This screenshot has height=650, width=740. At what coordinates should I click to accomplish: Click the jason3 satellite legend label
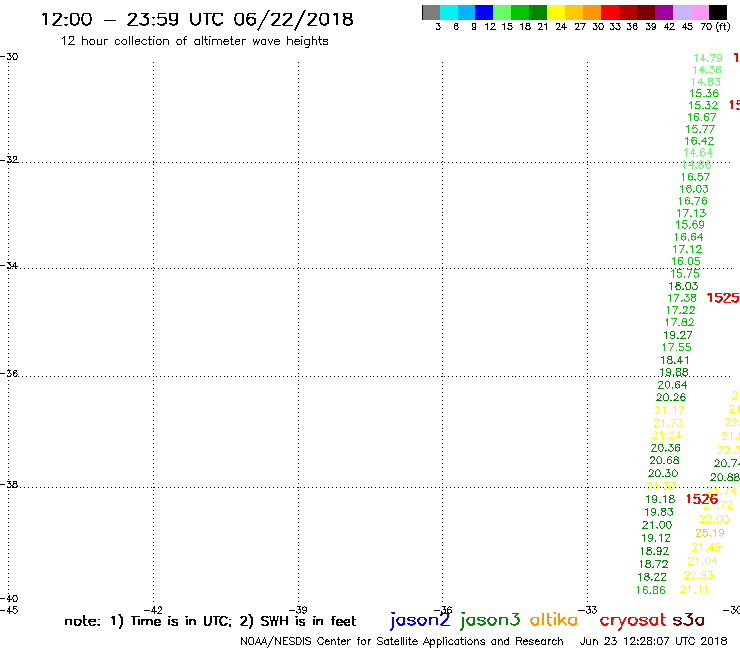point(490,620)
